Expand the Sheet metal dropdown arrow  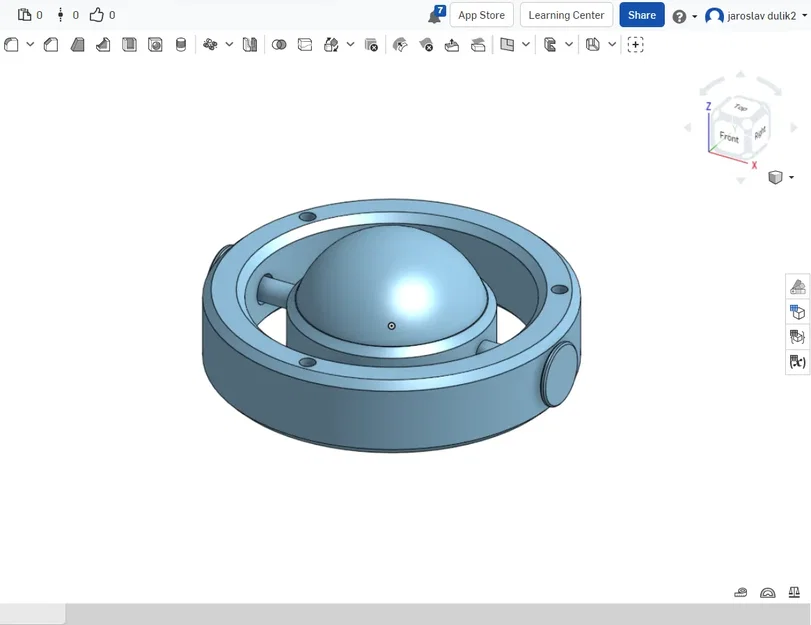click(x=612, y=45)
